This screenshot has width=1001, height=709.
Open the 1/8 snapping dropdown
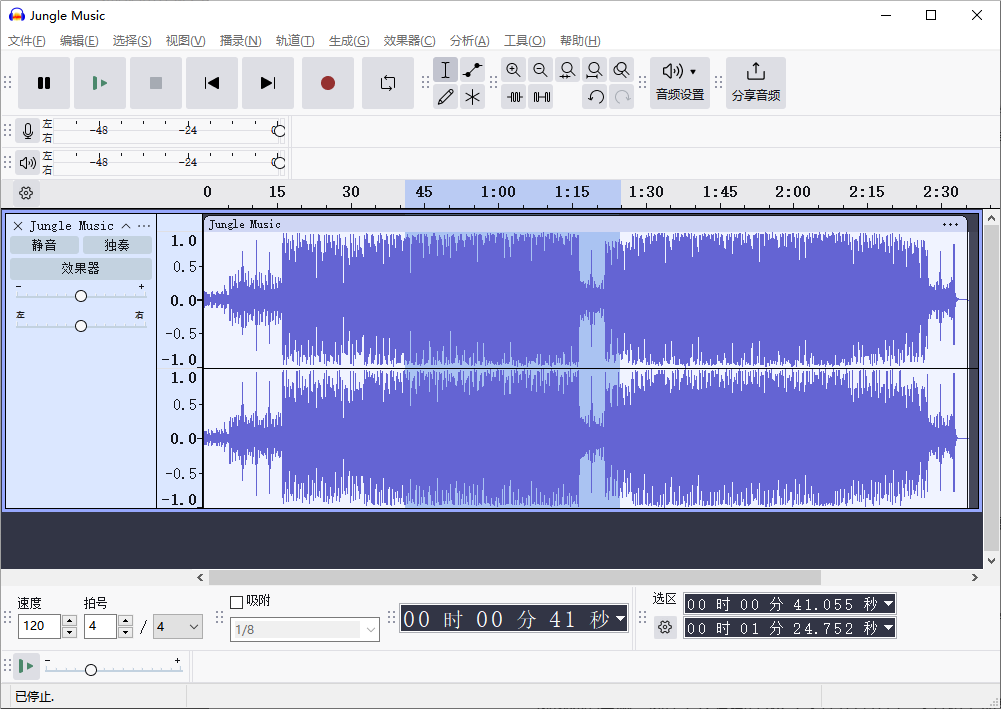pos(304,630)
